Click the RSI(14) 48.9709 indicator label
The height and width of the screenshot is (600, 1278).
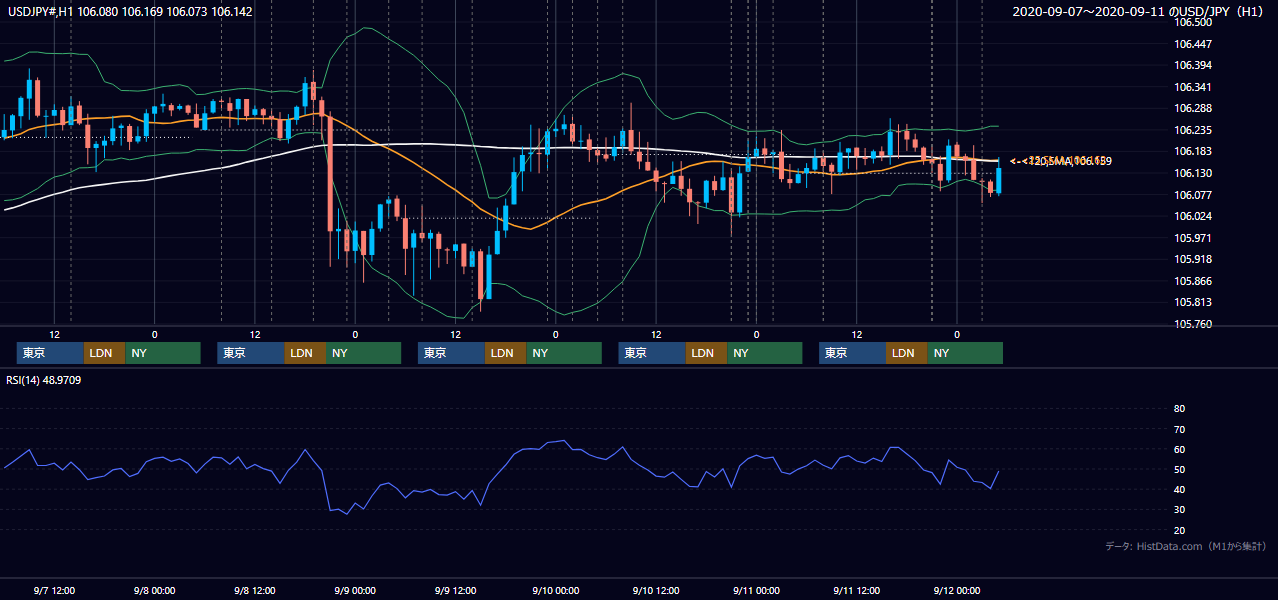43,380
